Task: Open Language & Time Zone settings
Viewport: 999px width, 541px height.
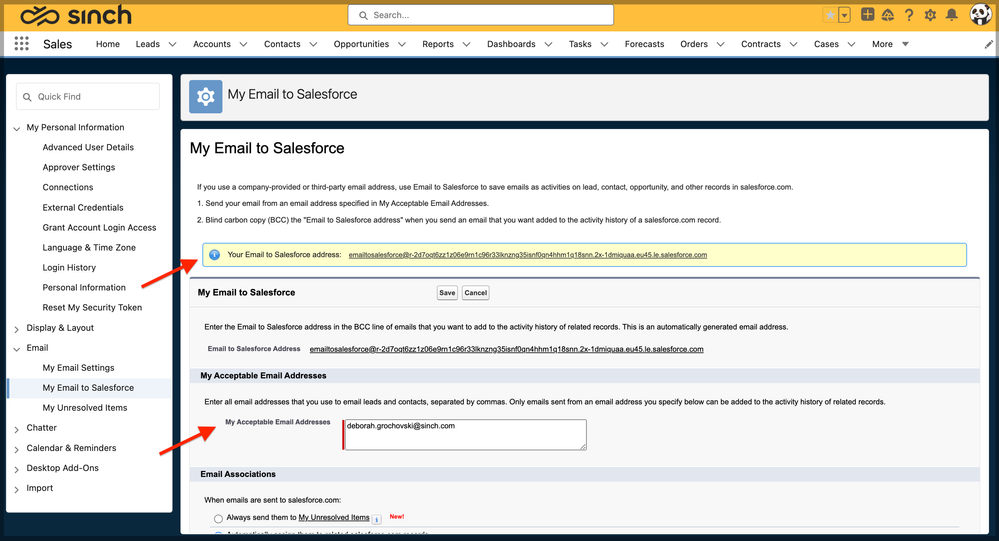Action: (x=89, y=247)
